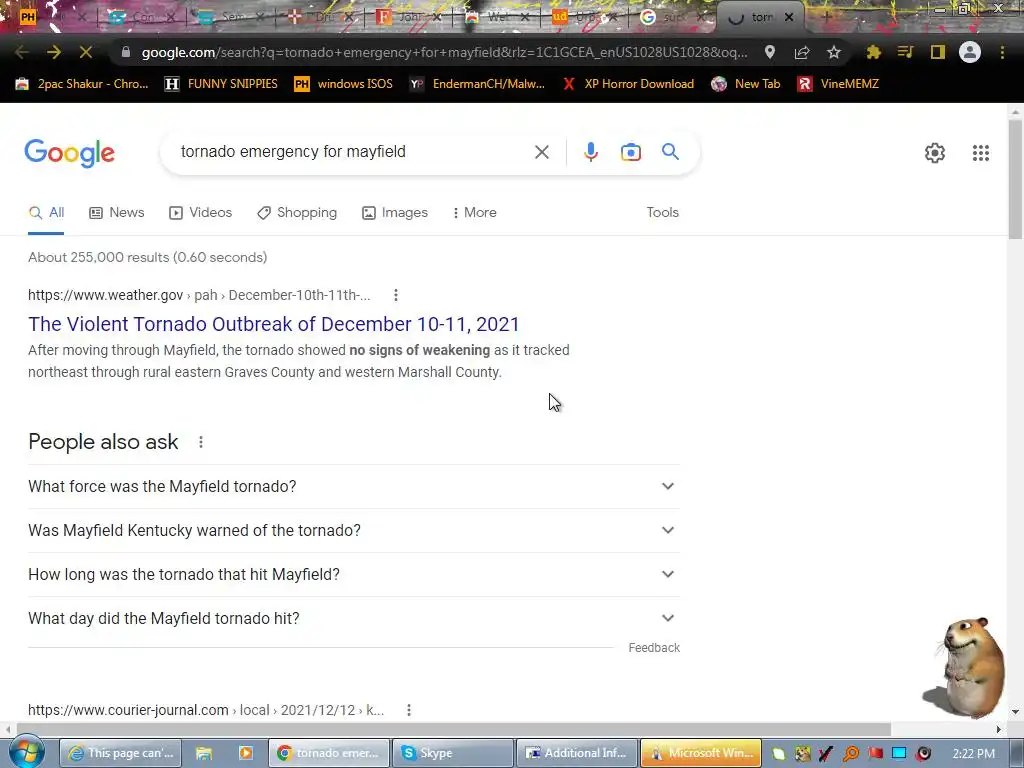Switch to the Shopping tab
The width and height of the screenshot is (1024, 768).
click(x=297, y=213)
